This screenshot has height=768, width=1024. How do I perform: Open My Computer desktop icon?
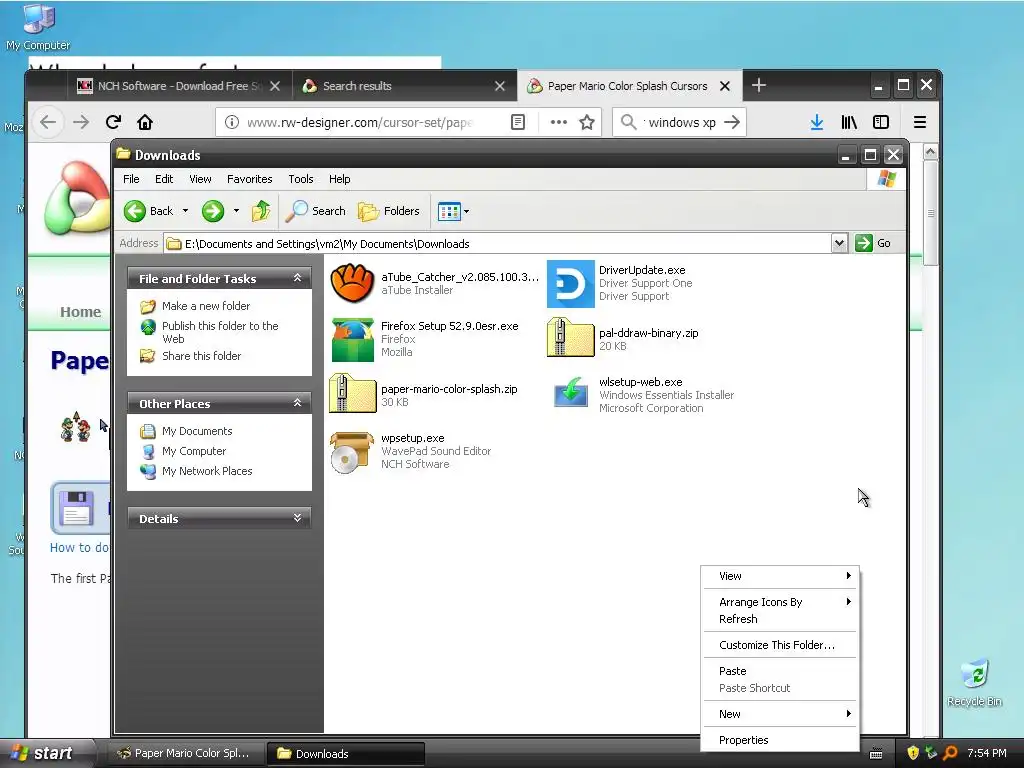[x=38, y=26]
